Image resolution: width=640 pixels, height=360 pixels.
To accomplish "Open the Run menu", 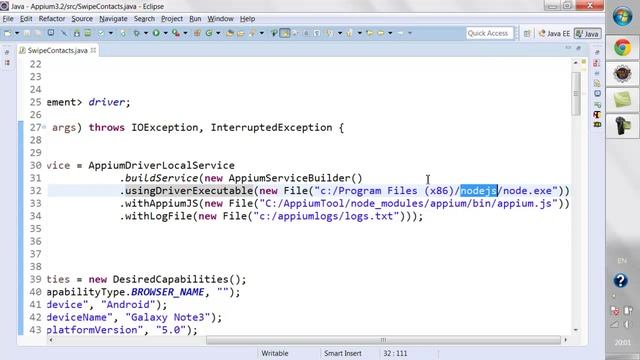I will coord(195,19).
